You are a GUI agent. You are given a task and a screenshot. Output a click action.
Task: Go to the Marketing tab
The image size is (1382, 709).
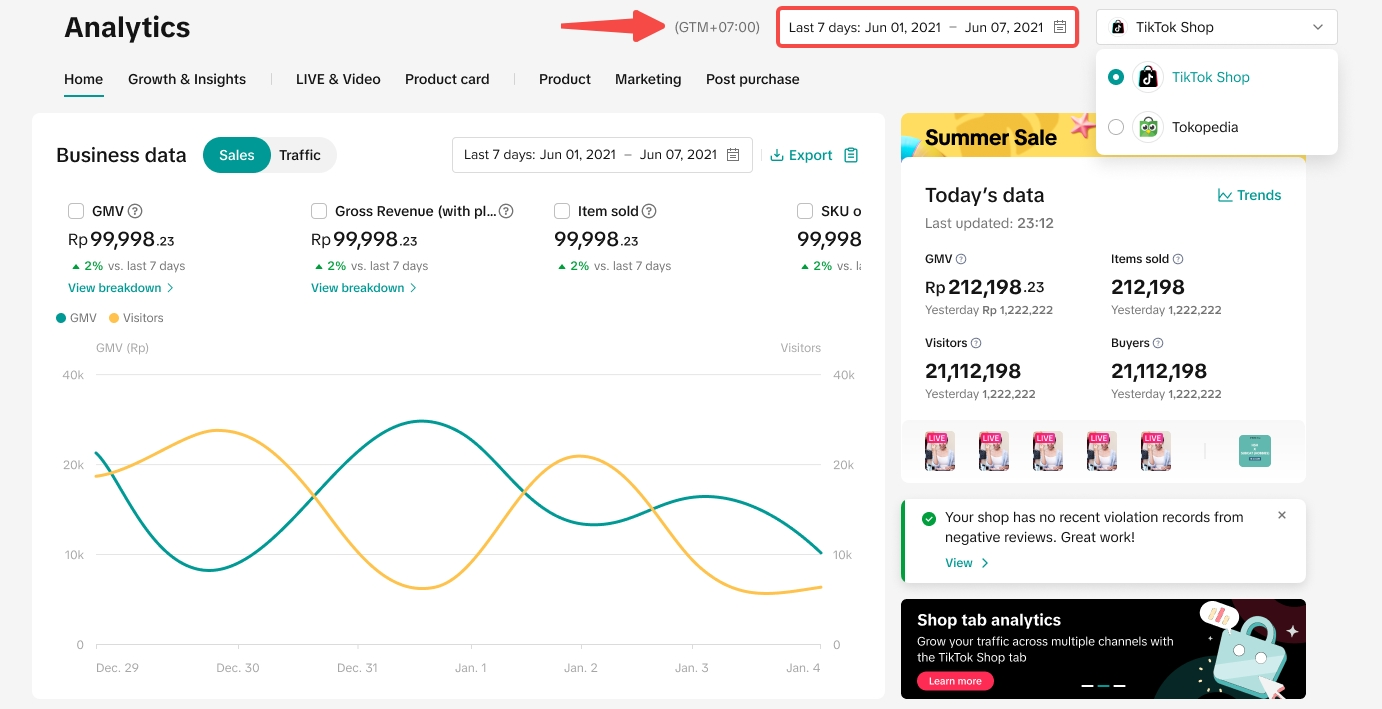point(648,79)
